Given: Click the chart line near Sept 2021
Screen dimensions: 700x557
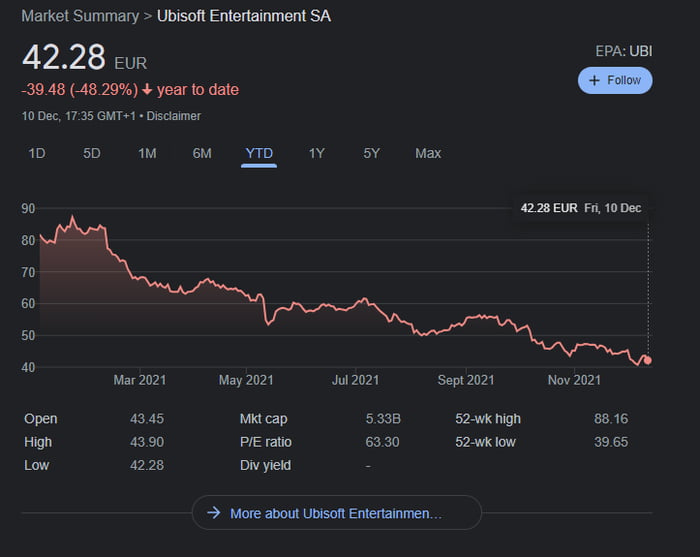Looking at the screenshot, I should pos(466,321).
